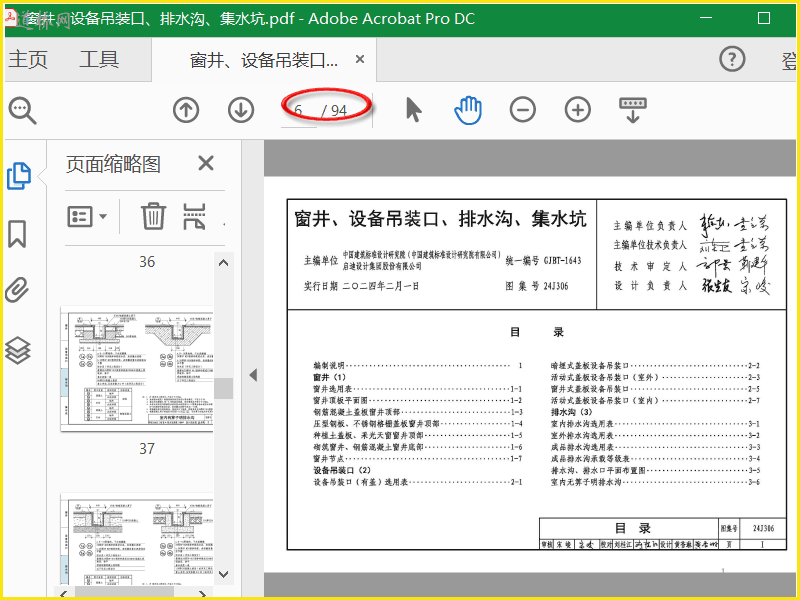
Task: Zoom out with the minus button
Action: pyautogui.click(x=523, y=110)
